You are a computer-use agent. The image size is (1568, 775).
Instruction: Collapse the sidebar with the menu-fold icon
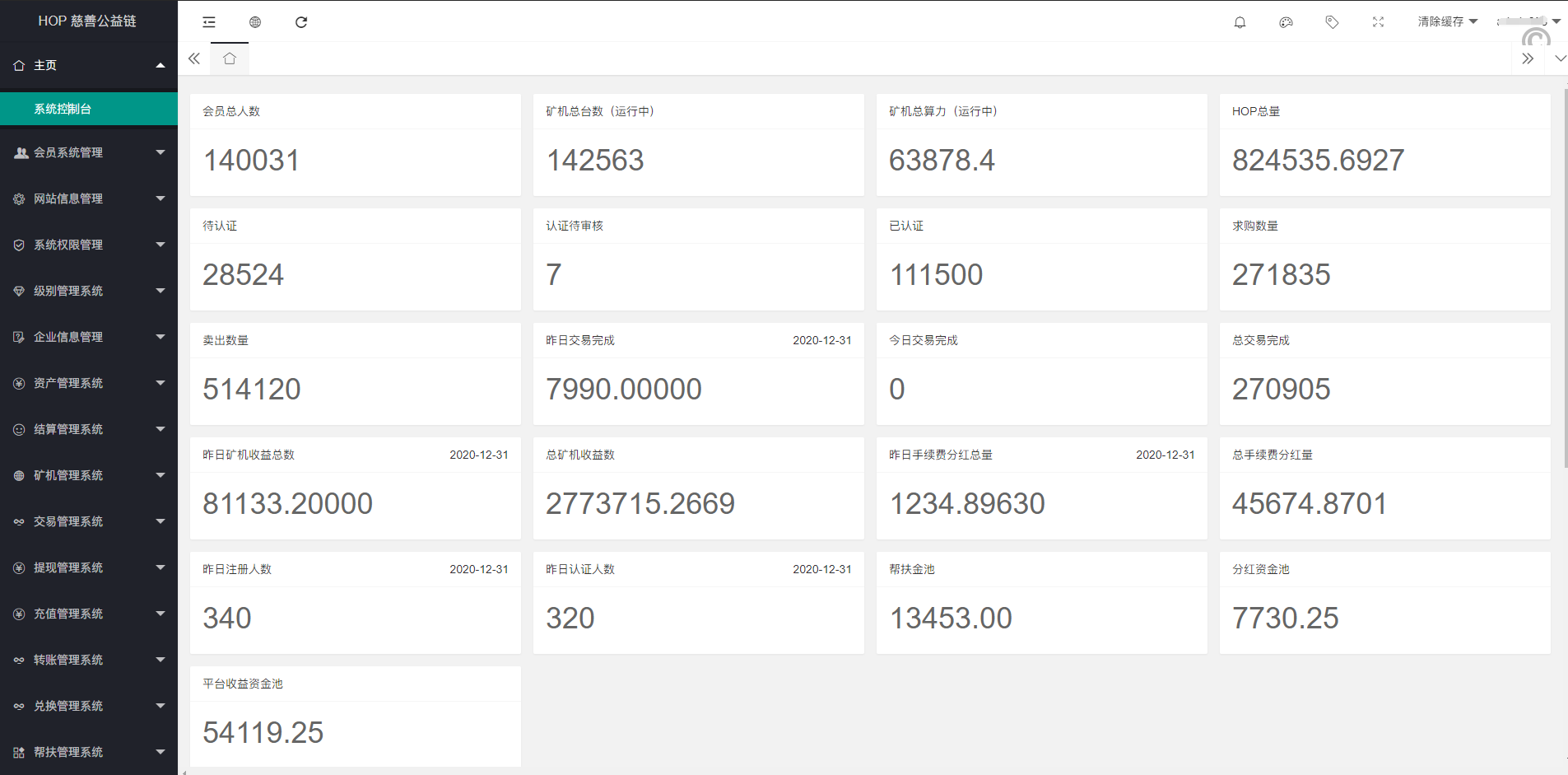click(x=209, y=22)
